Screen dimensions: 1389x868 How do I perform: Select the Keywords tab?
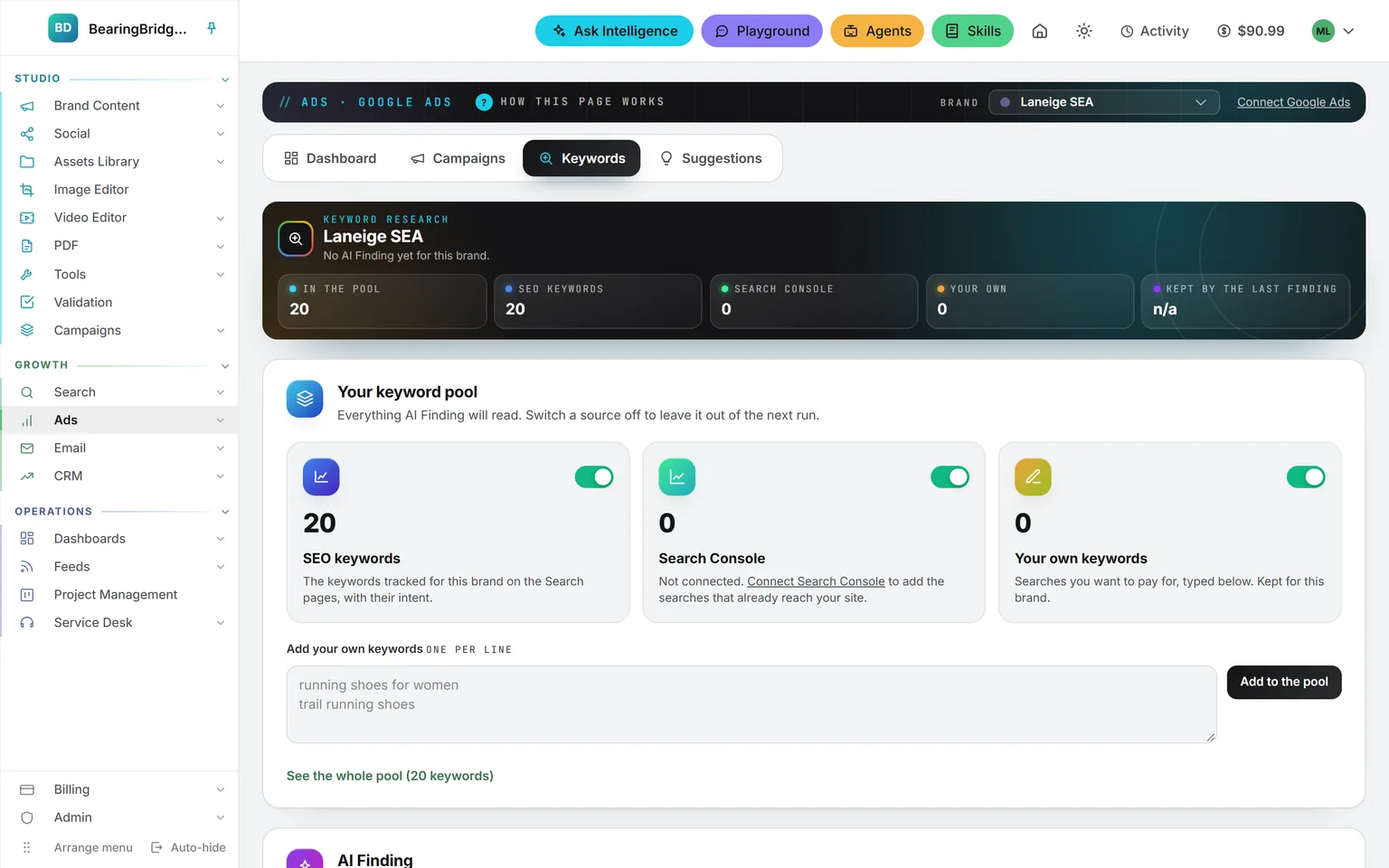click(x=581, y=158)
